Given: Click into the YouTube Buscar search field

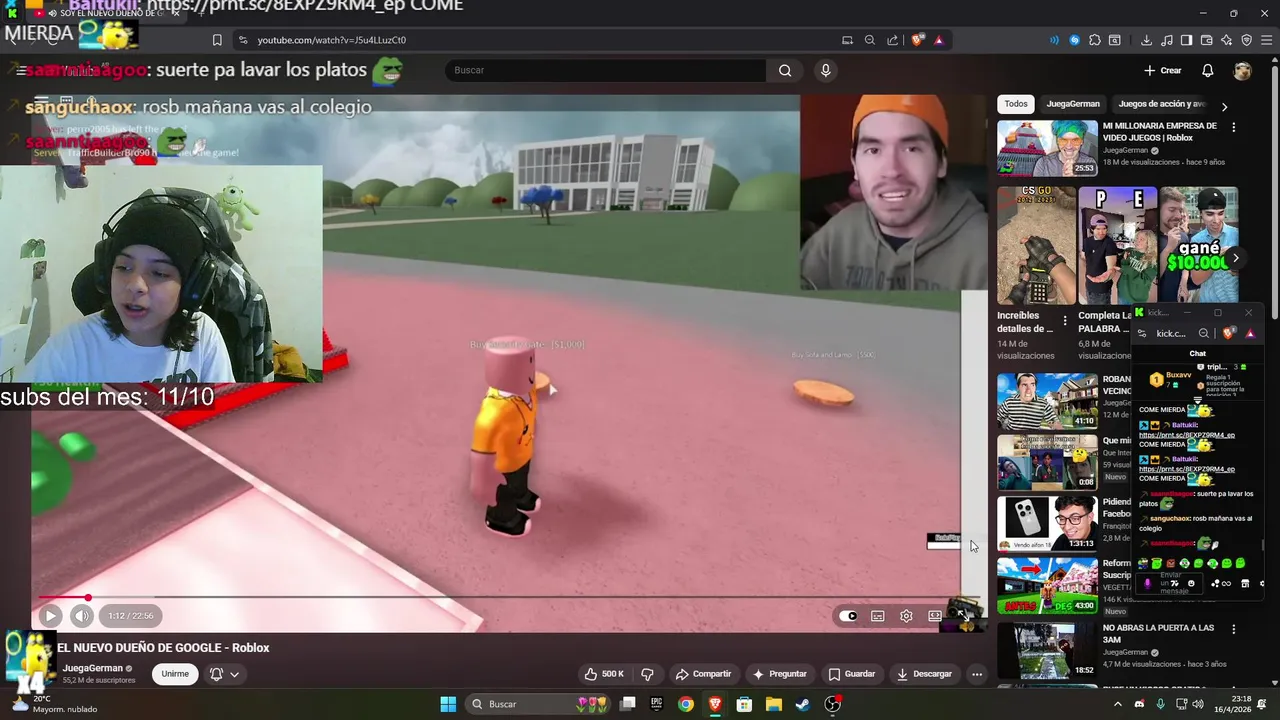Looking at the screenshot, I should (x=605, y=70).
